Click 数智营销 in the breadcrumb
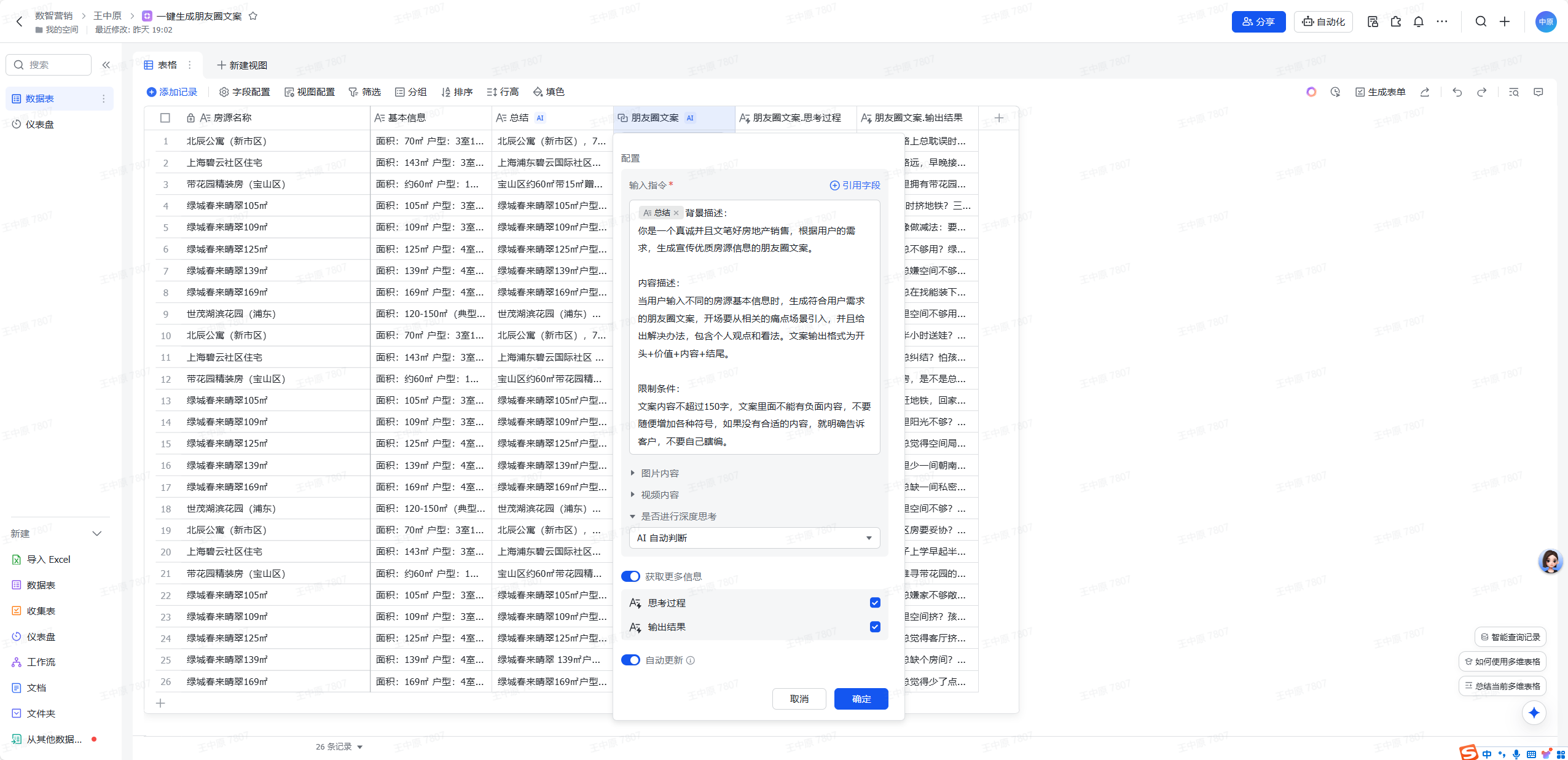This screenshot has height=760, width=1568. point(54,15)
